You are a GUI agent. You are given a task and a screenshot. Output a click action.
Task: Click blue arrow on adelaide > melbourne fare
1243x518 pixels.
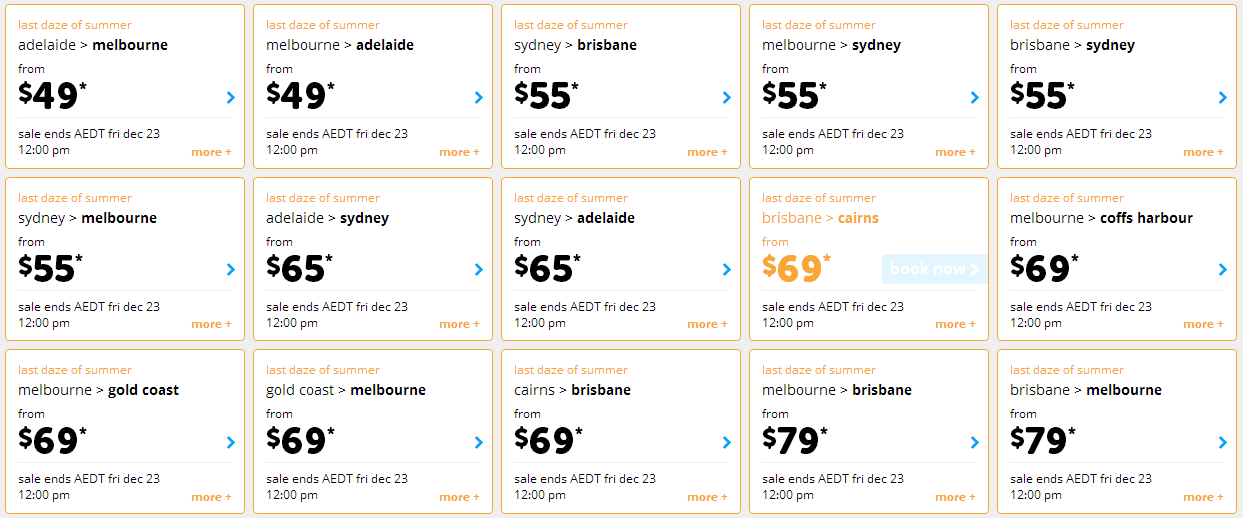click(x=231, y=97)
